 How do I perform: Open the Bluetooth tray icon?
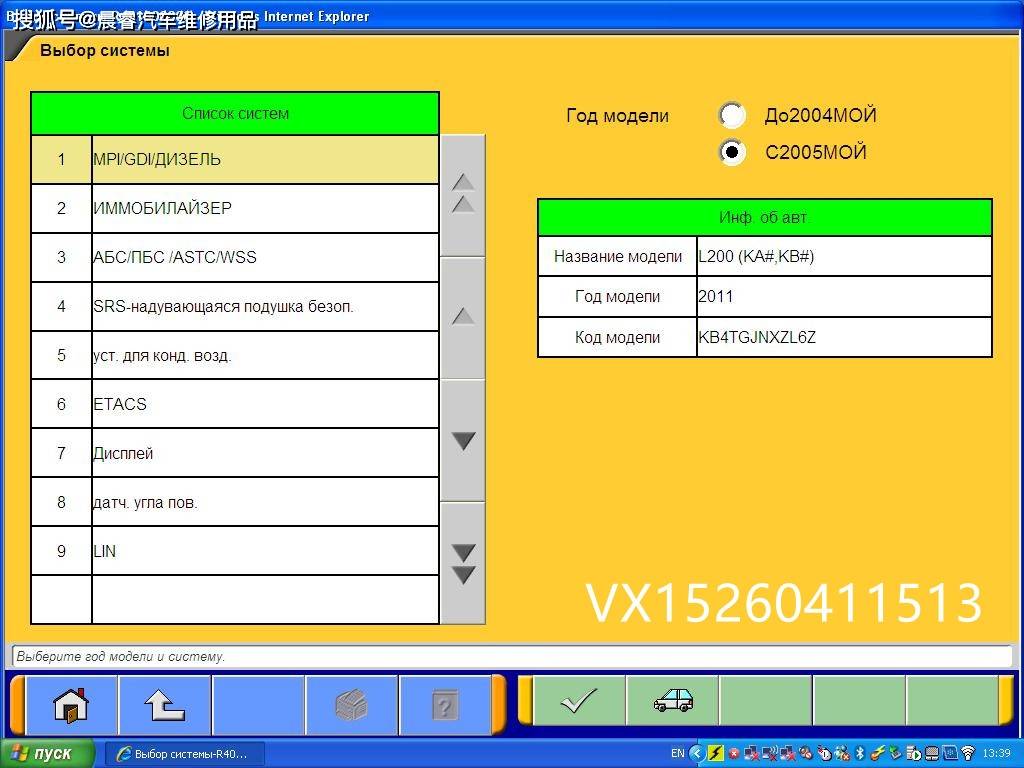(859, 754)
